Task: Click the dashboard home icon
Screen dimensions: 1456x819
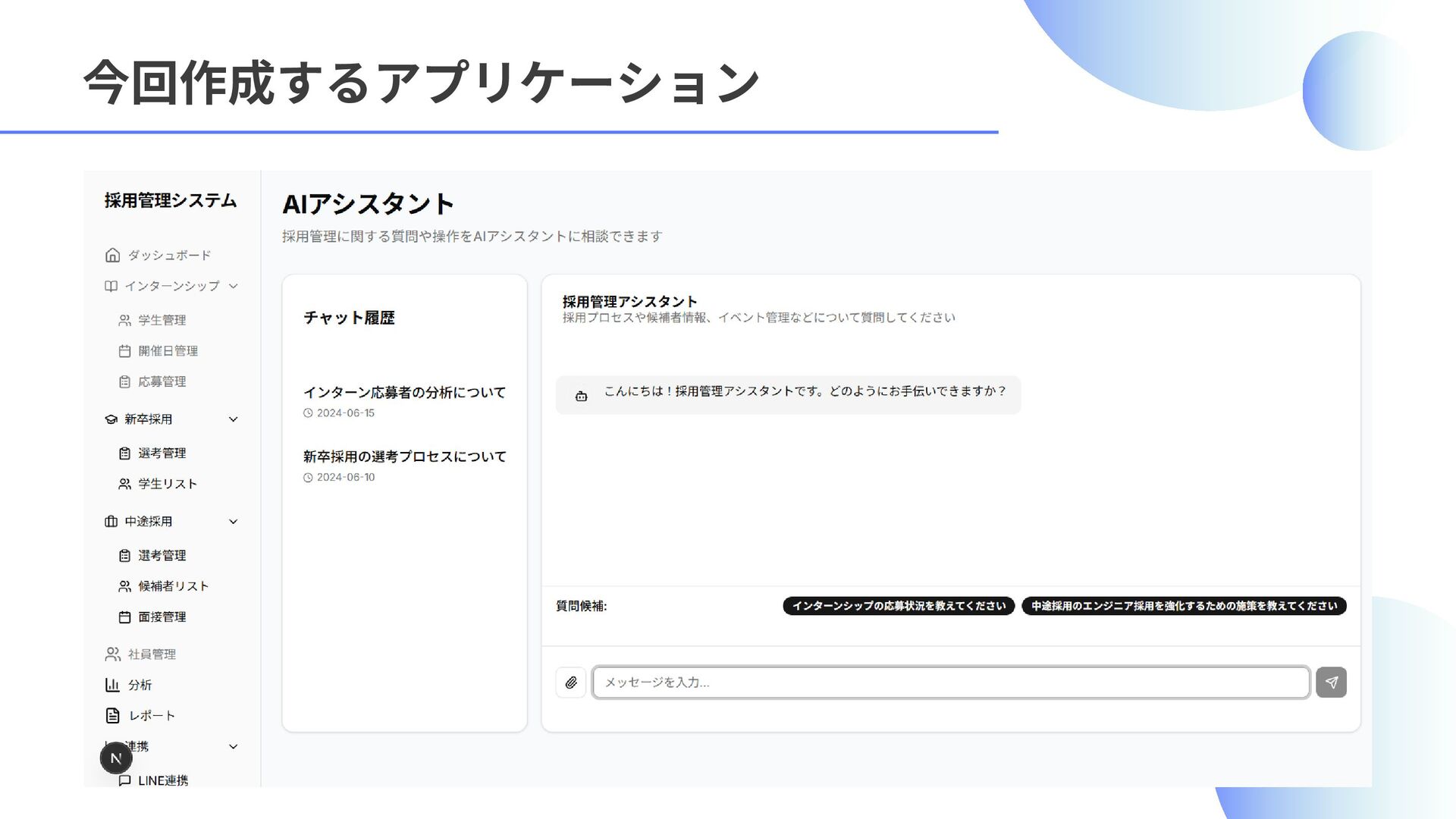Action: click(112, 256)
